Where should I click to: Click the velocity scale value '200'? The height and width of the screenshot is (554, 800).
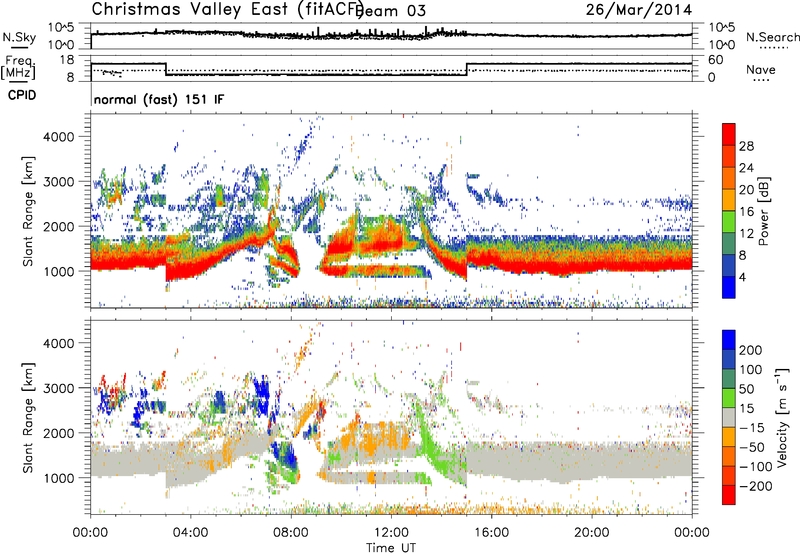coord(750,350)
